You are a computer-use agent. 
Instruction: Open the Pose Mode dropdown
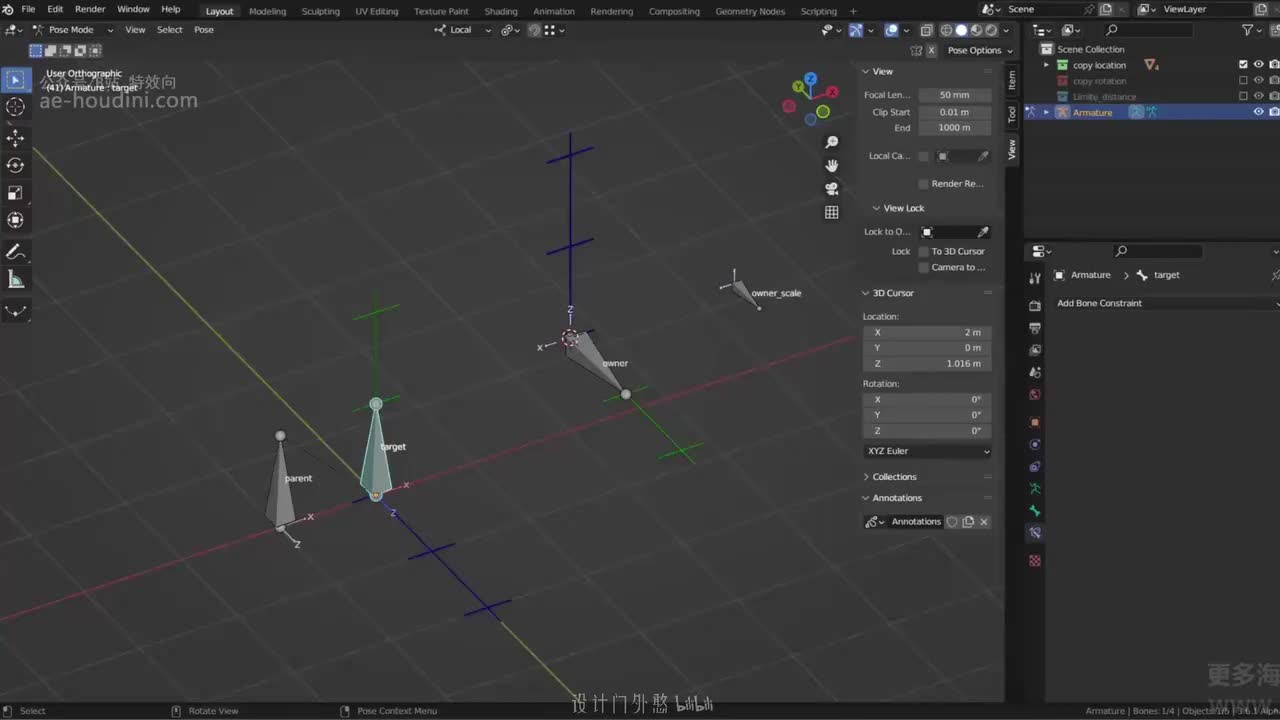click(71, 30)
